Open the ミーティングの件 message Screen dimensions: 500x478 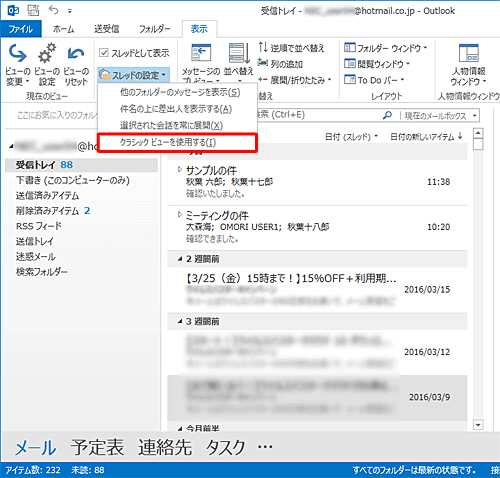pos(317,227)
